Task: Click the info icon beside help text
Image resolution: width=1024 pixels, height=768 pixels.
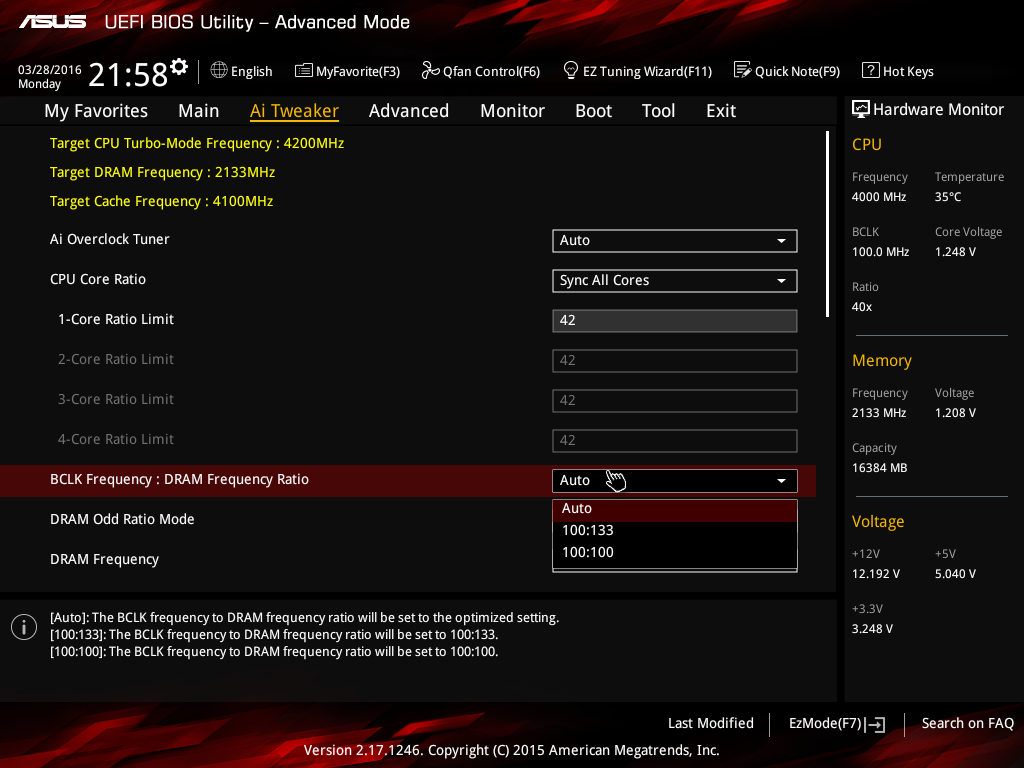Action: coord(24,627)
